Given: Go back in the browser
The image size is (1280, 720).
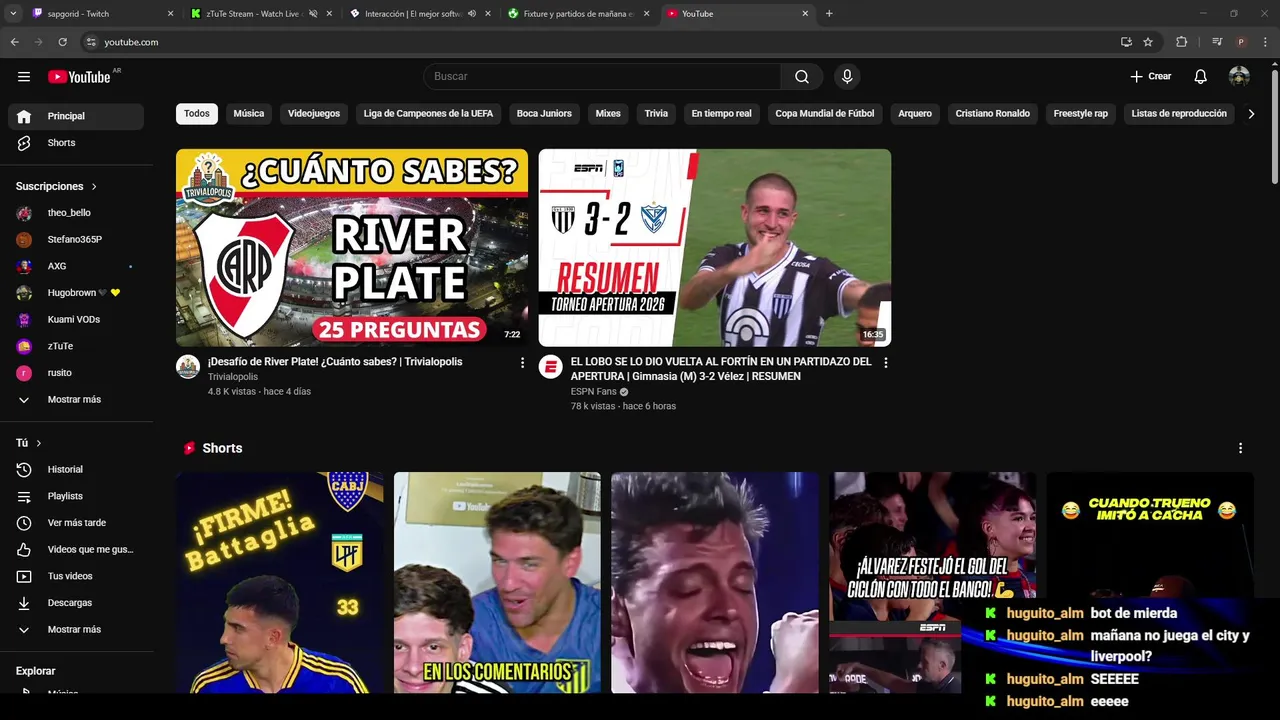Looking at the screenshot, I should click(x=14, y=42).
